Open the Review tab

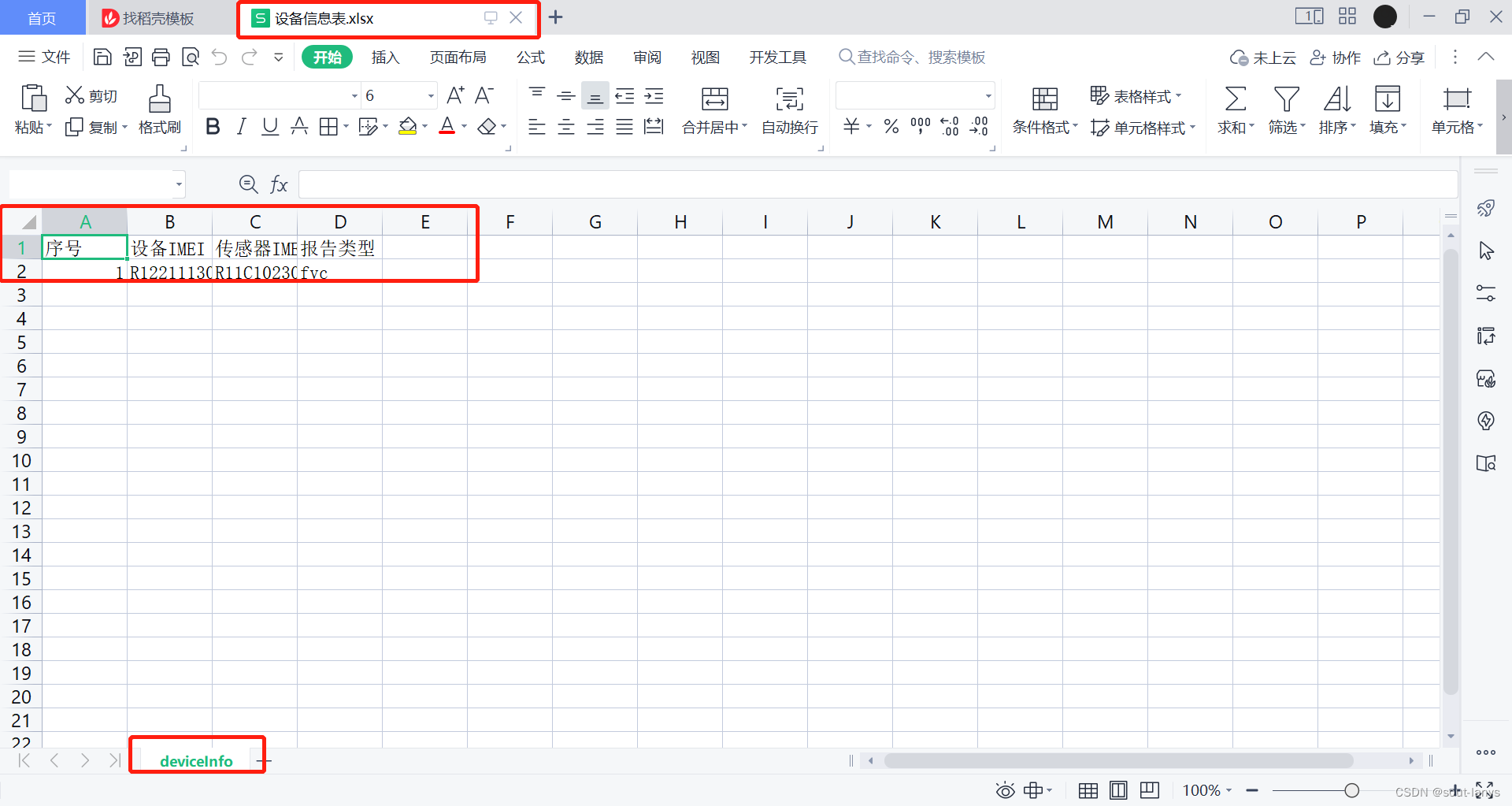(647, 58)
